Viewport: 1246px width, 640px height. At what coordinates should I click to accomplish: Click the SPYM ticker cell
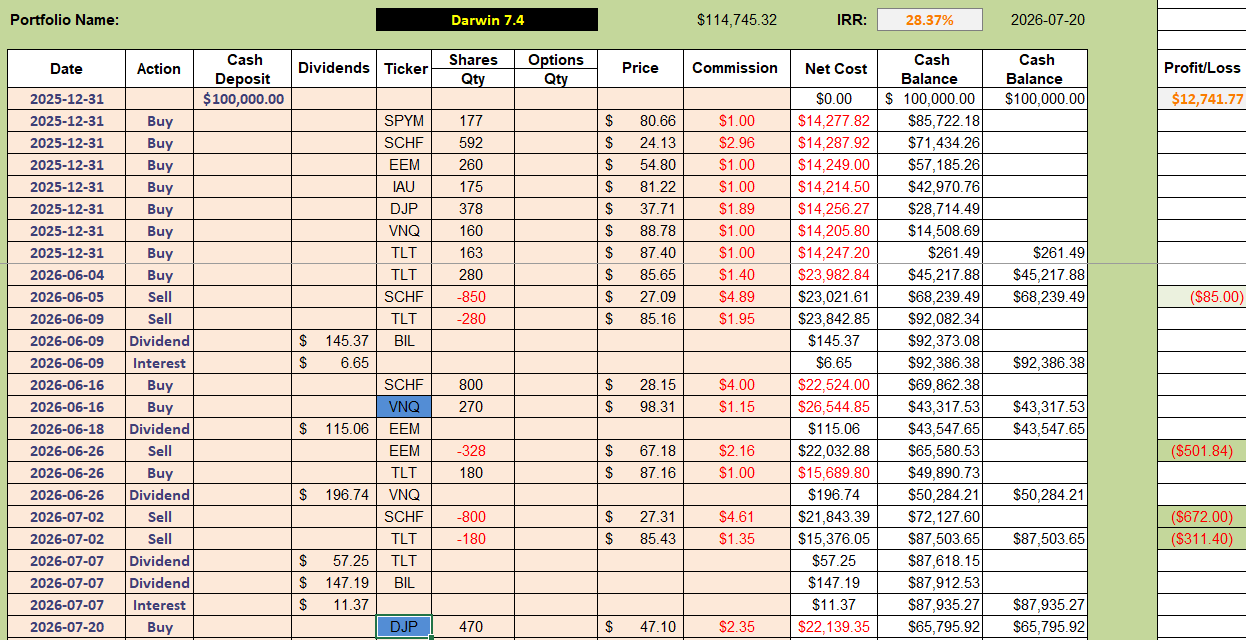(x=404, y=121)
